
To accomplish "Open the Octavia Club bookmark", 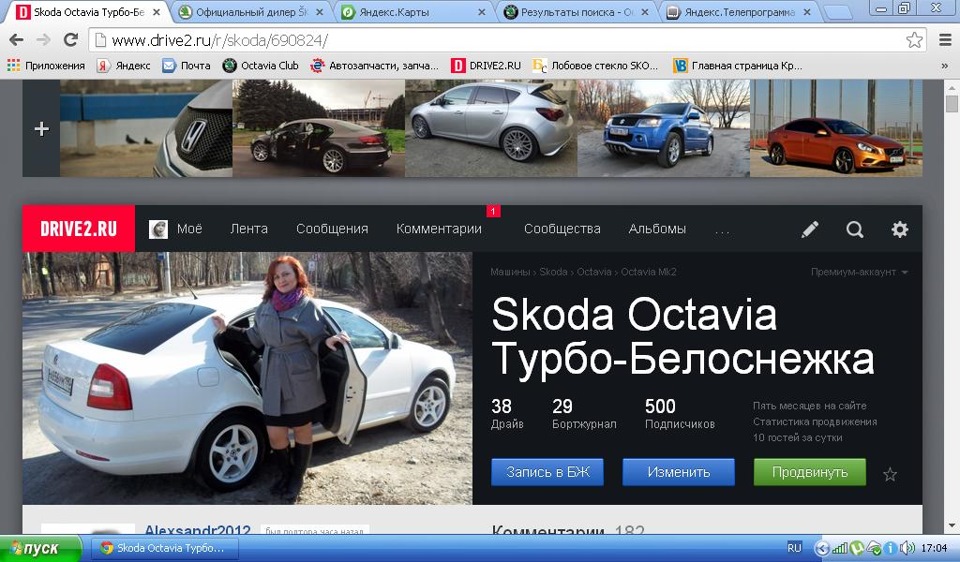I will tap(260, 66).
